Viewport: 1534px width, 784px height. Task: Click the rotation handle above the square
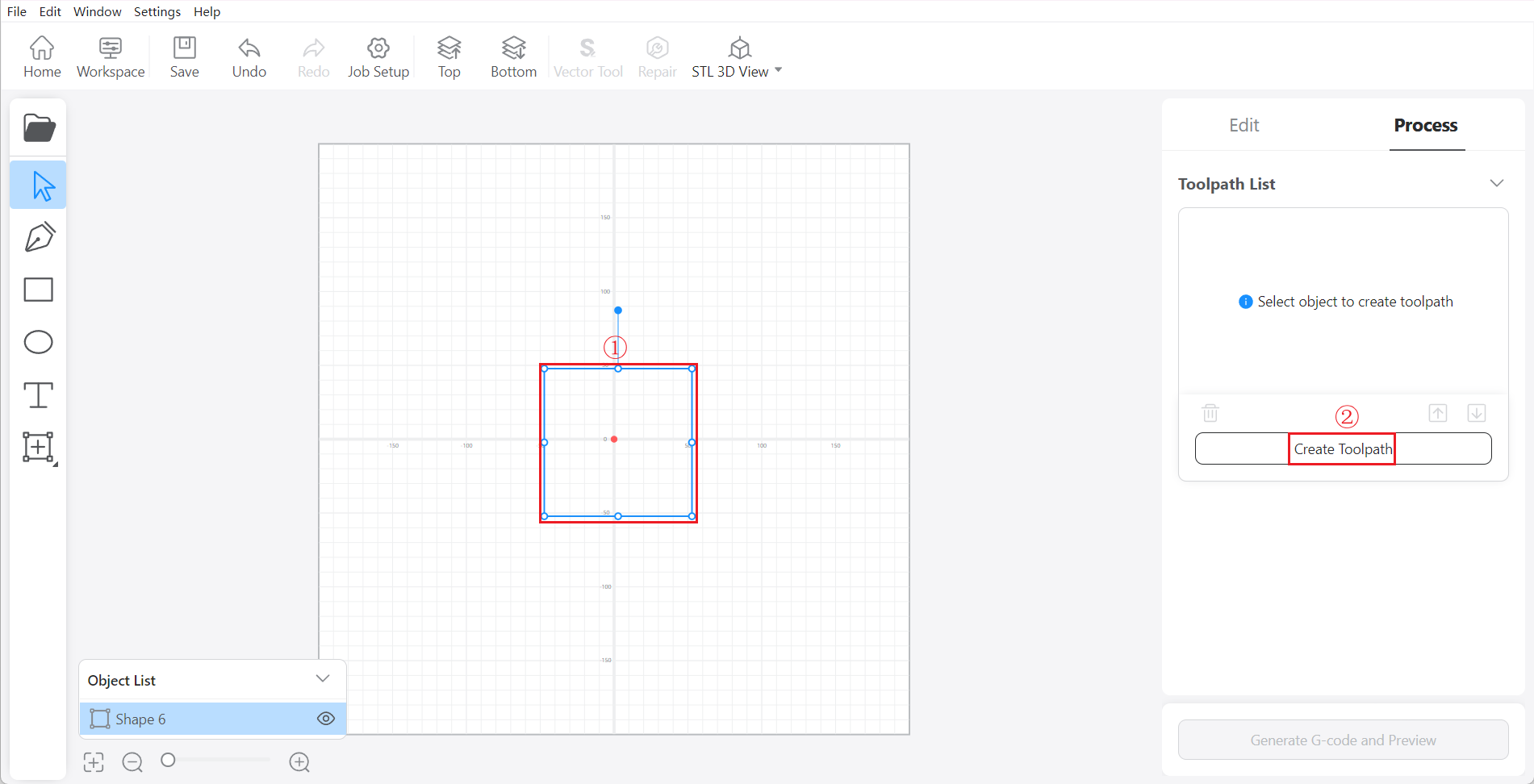(x=618, y=311)
